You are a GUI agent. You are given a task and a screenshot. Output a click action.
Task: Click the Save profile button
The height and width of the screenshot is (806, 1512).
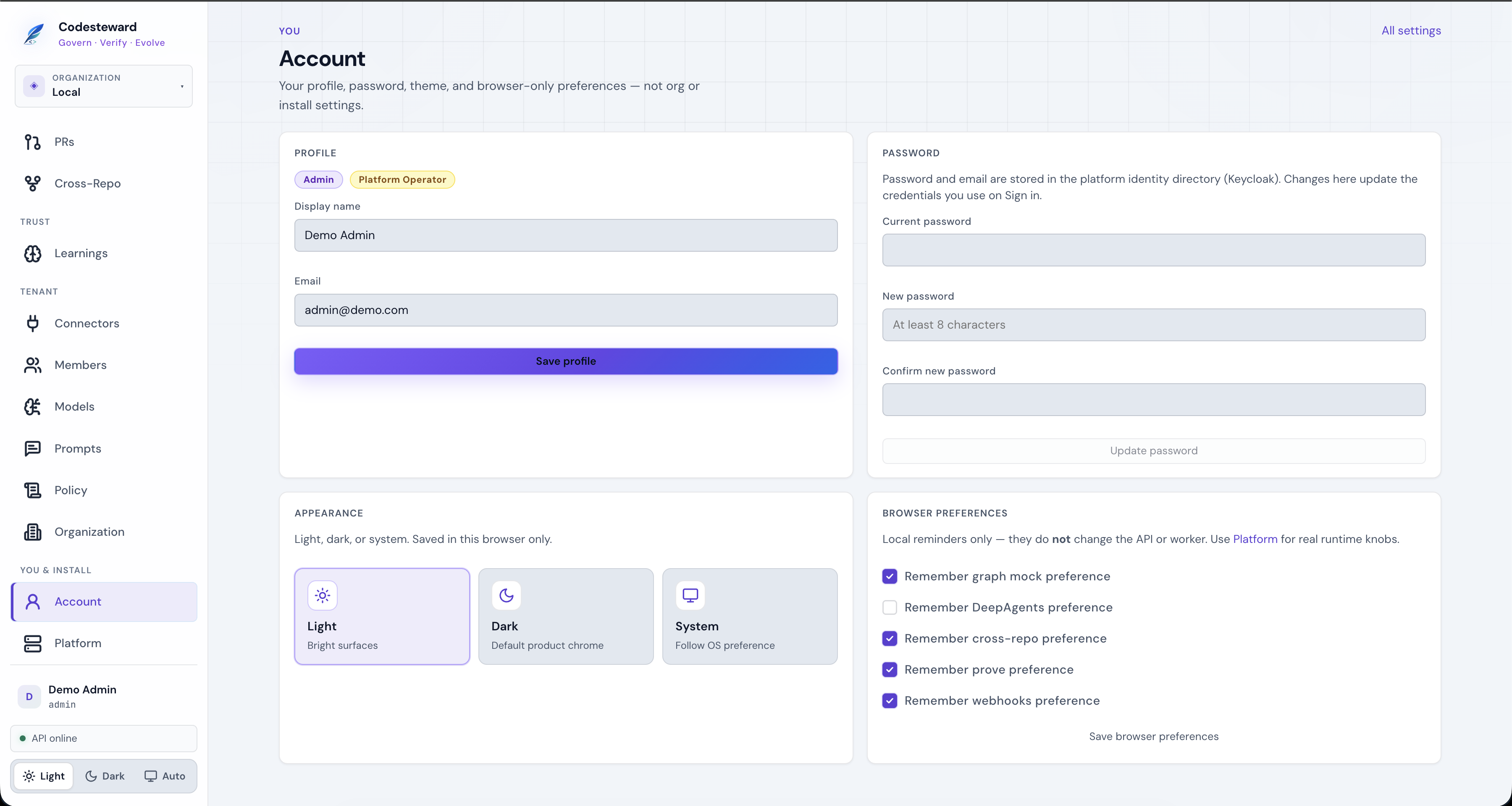(566, 361)
